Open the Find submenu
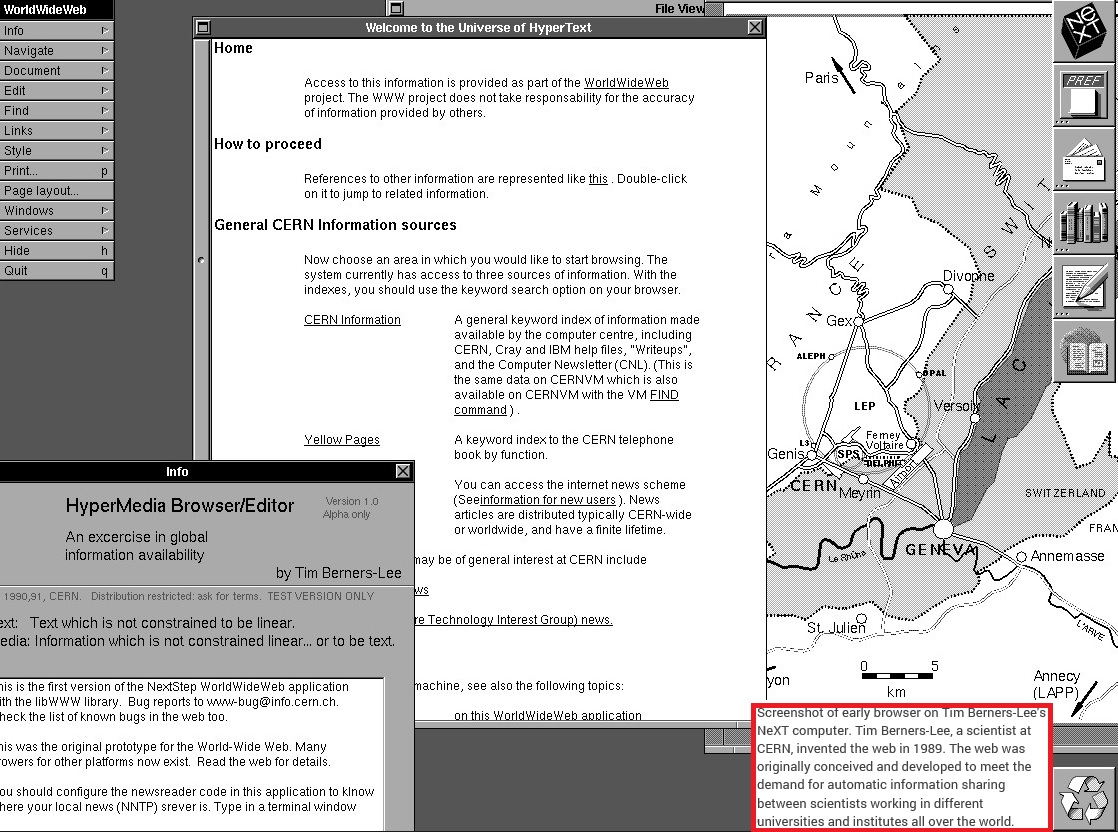 coord(56,111)
